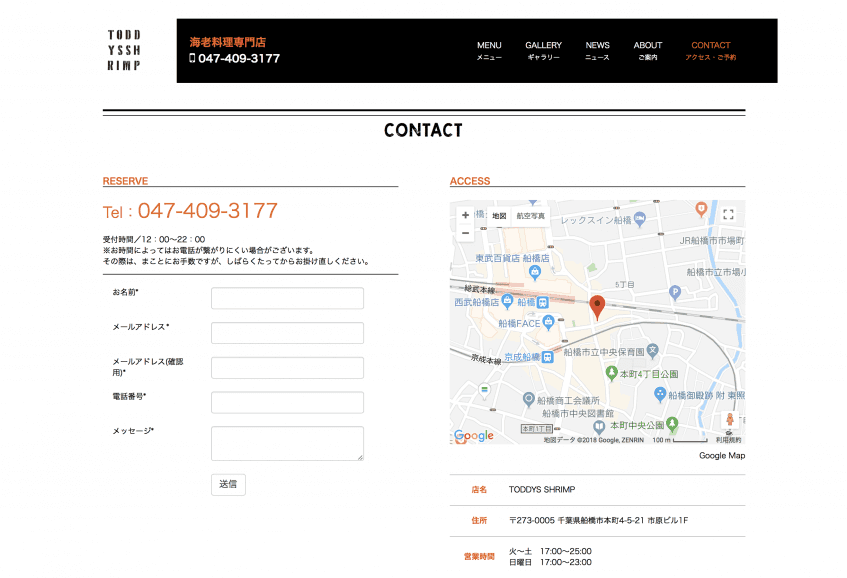Click the 船橋御殿跡 marker icon
This screenshot has width=847, height=578.
660,394
